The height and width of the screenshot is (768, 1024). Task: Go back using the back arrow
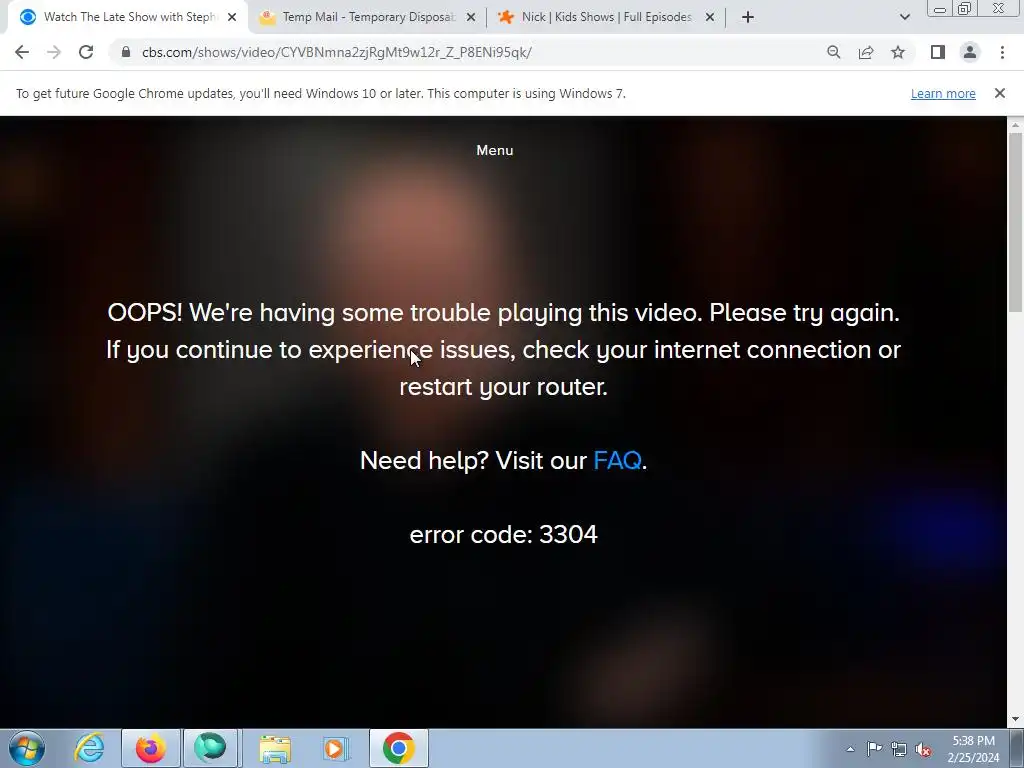tap(22, 52)
